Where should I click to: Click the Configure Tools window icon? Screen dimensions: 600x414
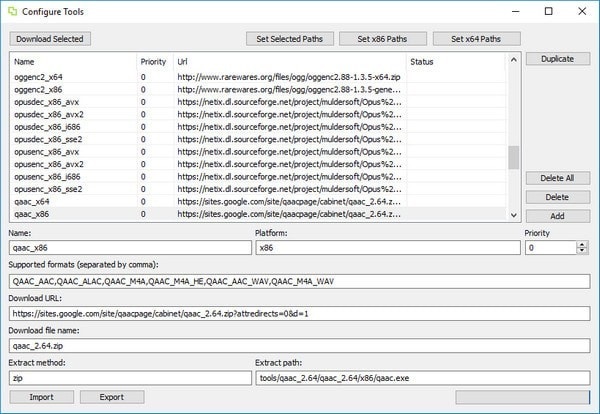point(13,11)
